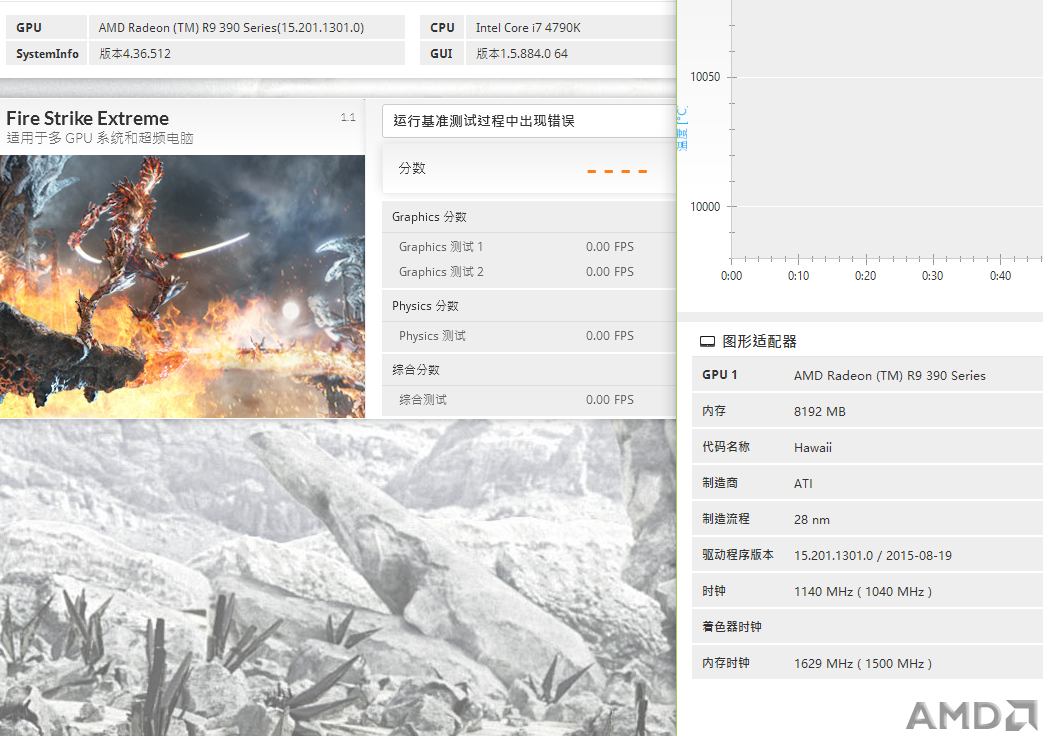Click the clock value 1140 MHz ( 1040 MHz )
The width and height of the screenshot is (1043, 736).
point(863,592)
